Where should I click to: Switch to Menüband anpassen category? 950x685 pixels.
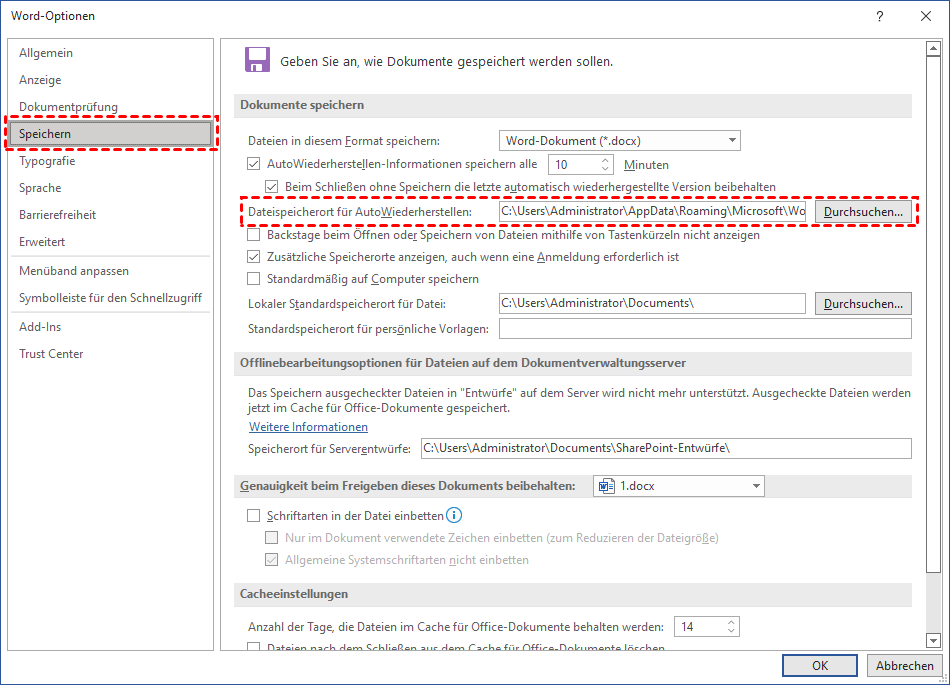point(74,271)
